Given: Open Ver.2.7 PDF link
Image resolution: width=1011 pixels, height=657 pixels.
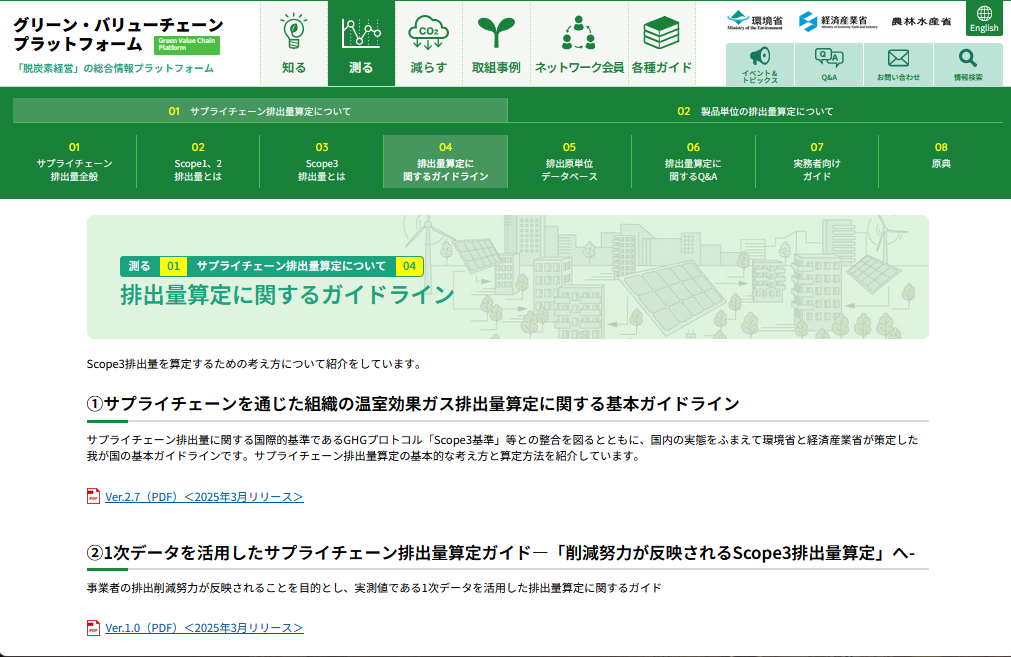Looking at the screenshot, I should point(204,496).
